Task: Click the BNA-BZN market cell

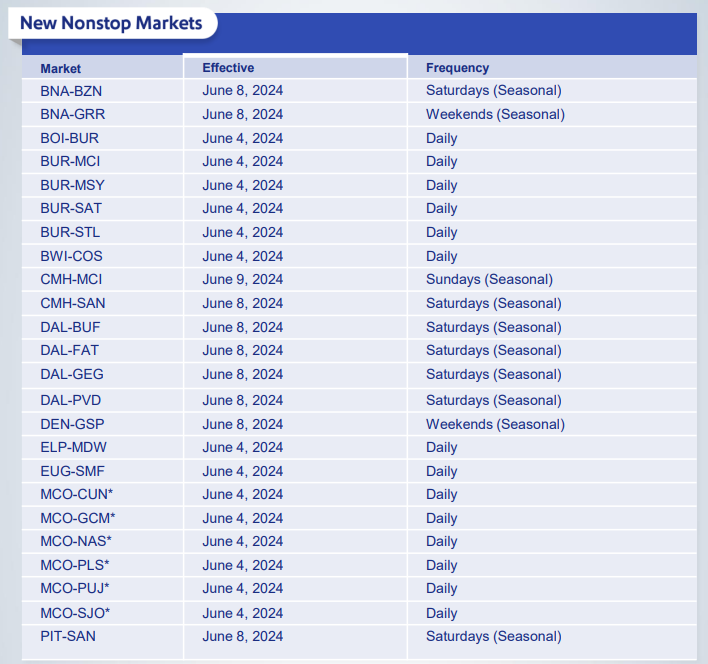Action: 71,91
